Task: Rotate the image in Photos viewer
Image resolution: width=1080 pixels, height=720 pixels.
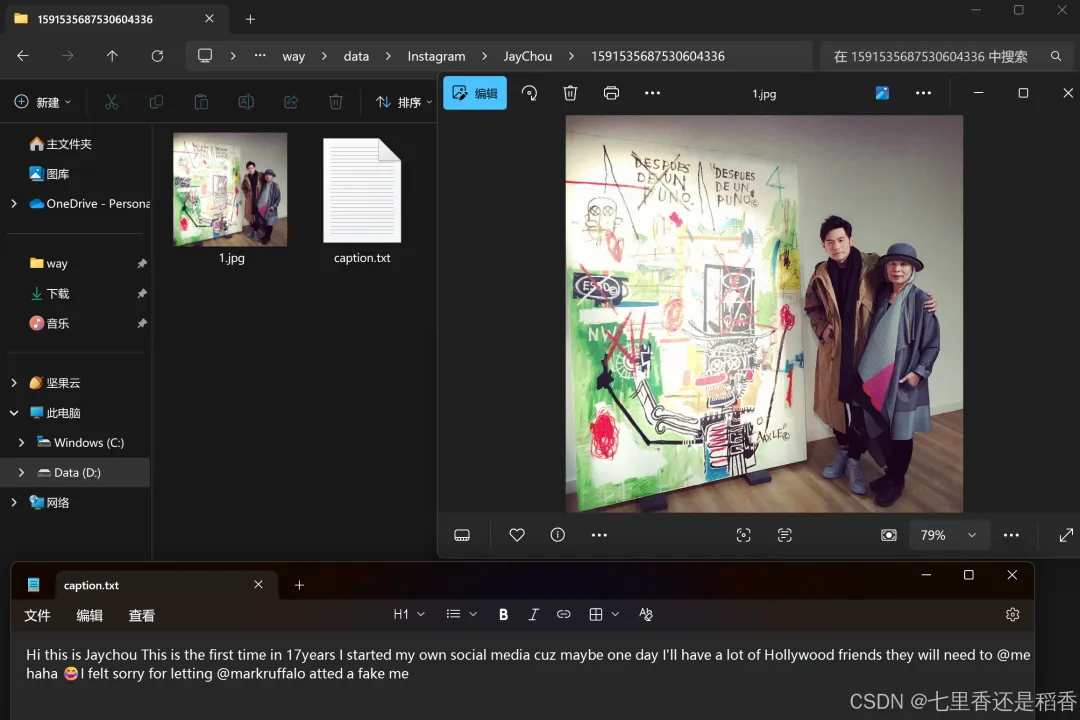Action: (529, 93)
